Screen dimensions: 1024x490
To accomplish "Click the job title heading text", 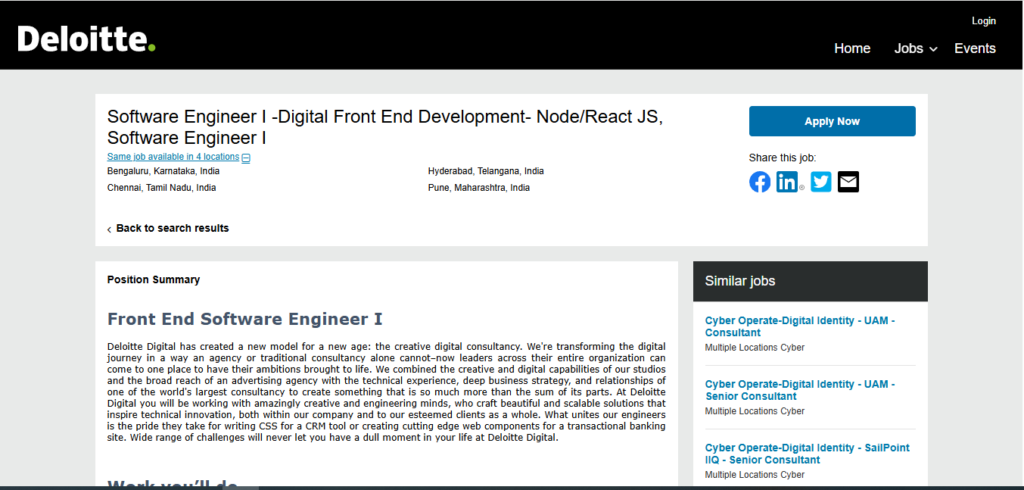I will [385, 127].
